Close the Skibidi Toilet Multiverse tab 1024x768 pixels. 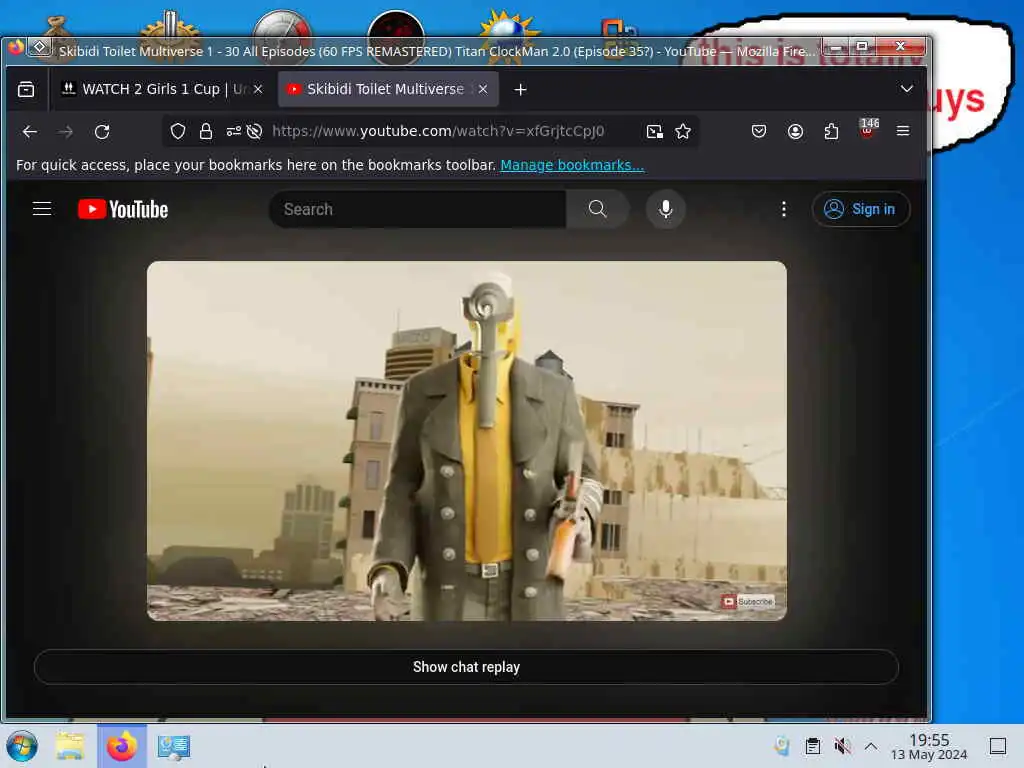[x=483, y=89]
